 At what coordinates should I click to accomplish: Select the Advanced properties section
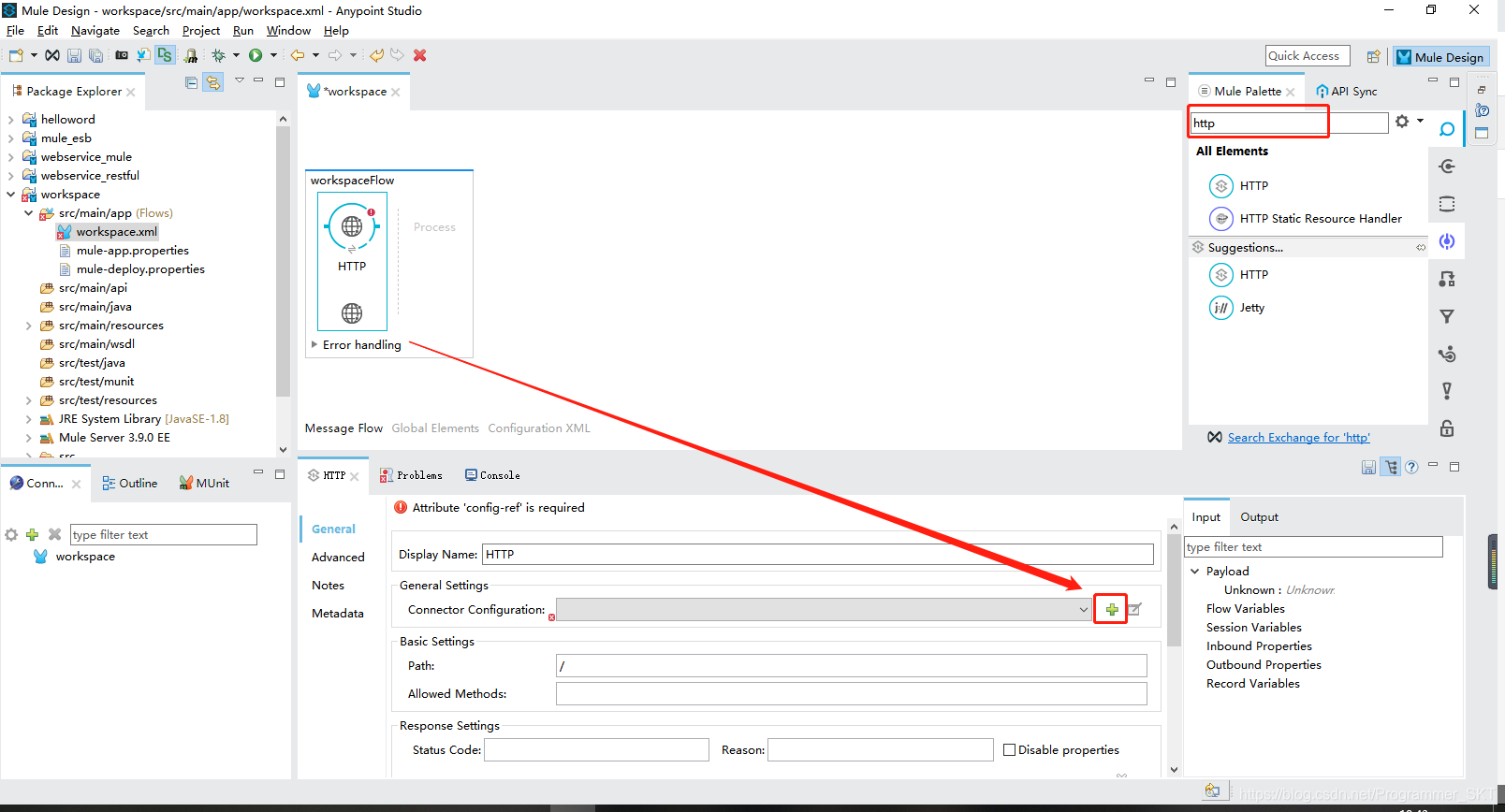[338, 557]
